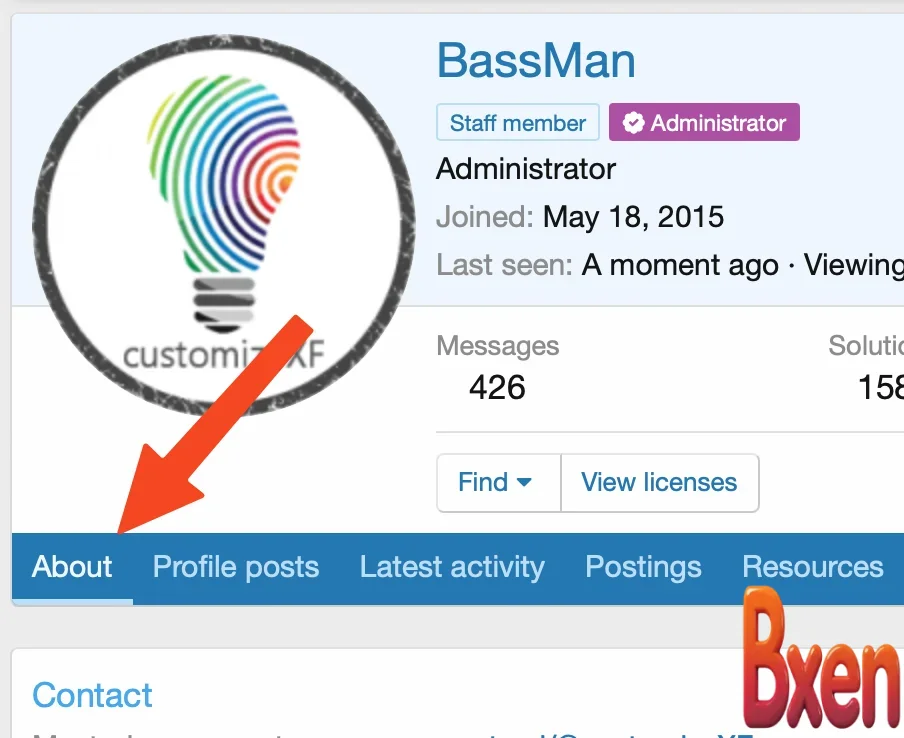Image resolution: width=904 pixels, height=738 pixels.
Task: Click the Bxen logo watermark
Action: tap(822, 660)
